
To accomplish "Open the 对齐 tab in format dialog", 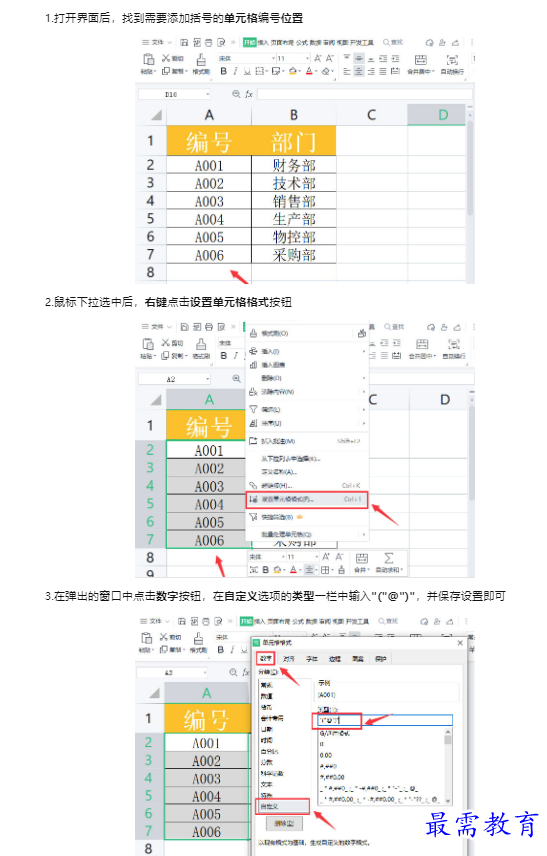I will 289,659.
